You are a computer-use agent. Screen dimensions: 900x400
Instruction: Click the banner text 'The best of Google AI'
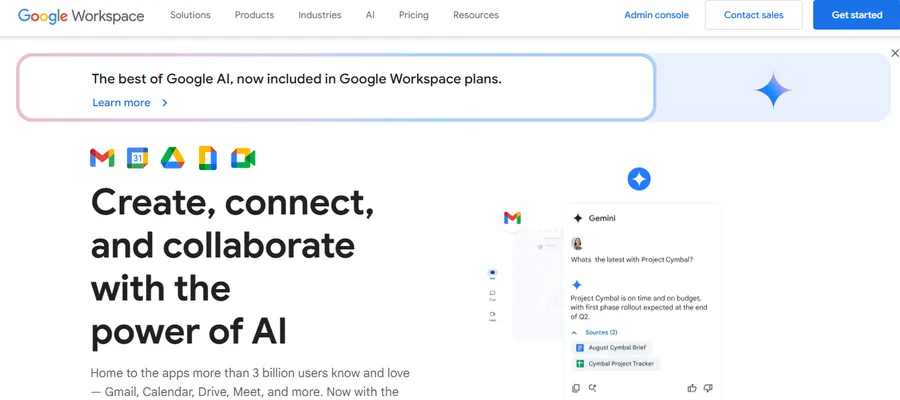point(162,79)
